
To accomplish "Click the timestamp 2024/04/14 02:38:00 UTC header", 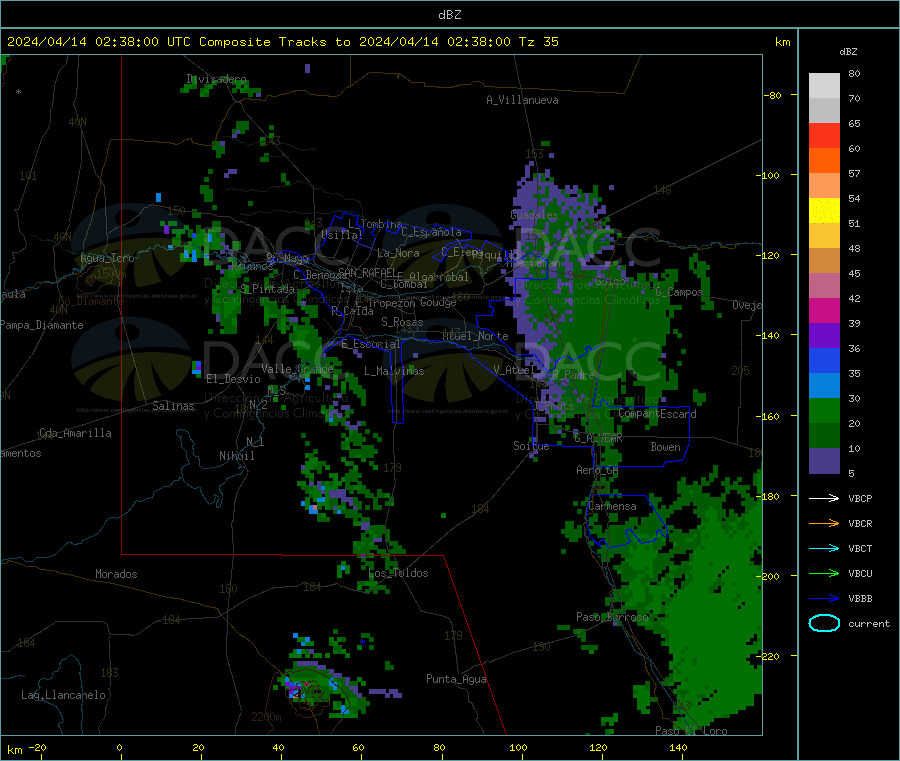I will point(99,42).
